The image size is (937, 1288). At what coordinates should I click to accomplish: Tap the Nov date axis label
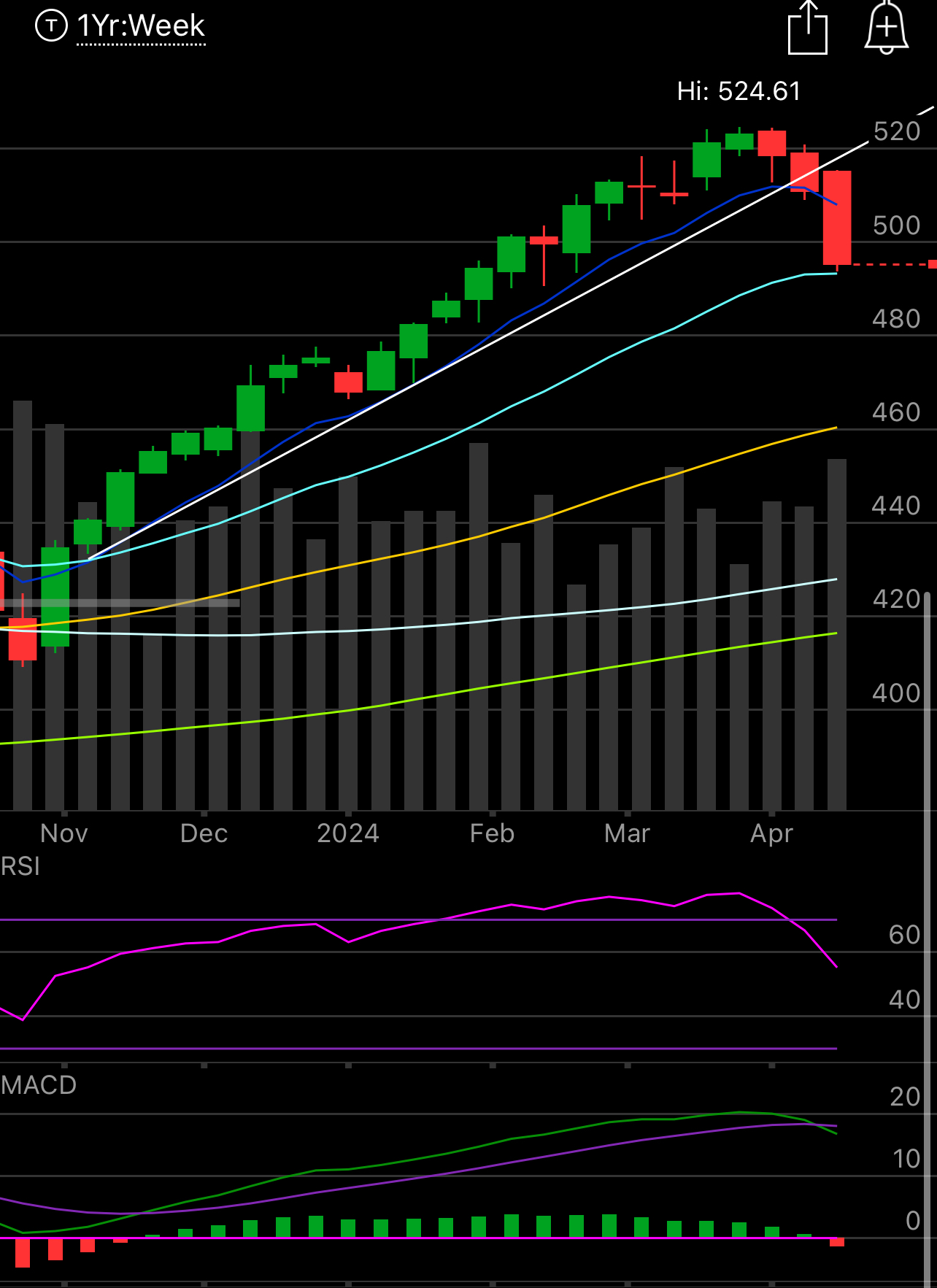[x=64, y=833]
